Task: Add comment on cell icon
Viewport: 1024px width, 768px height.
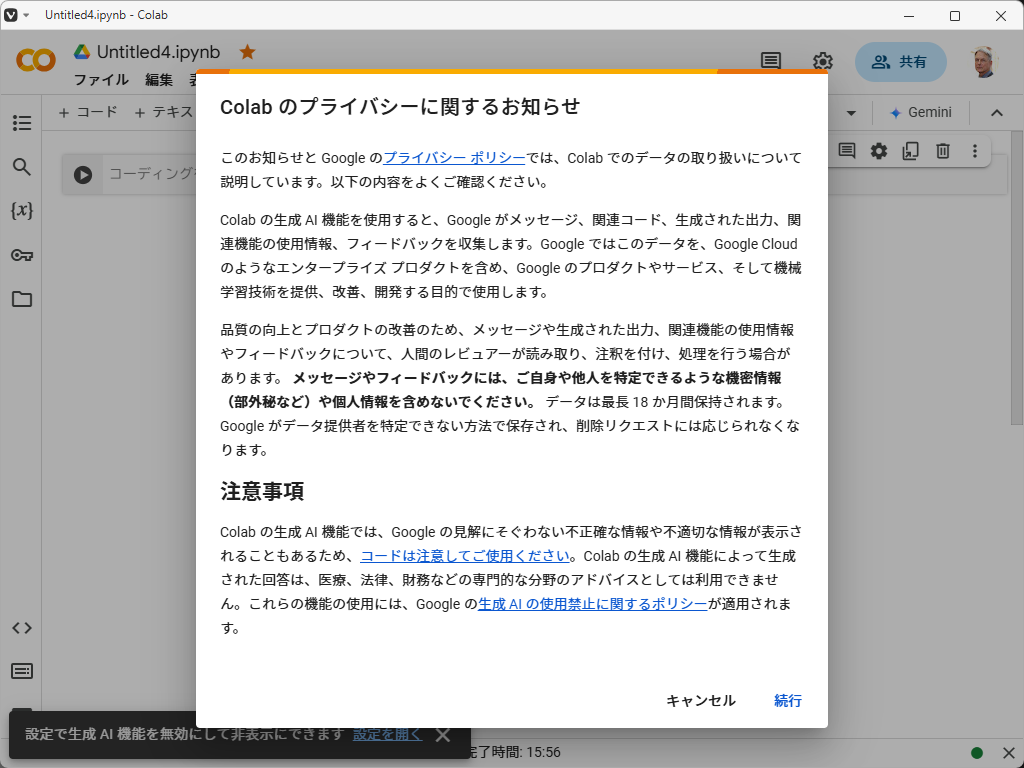Action: [x=846, y=151]
